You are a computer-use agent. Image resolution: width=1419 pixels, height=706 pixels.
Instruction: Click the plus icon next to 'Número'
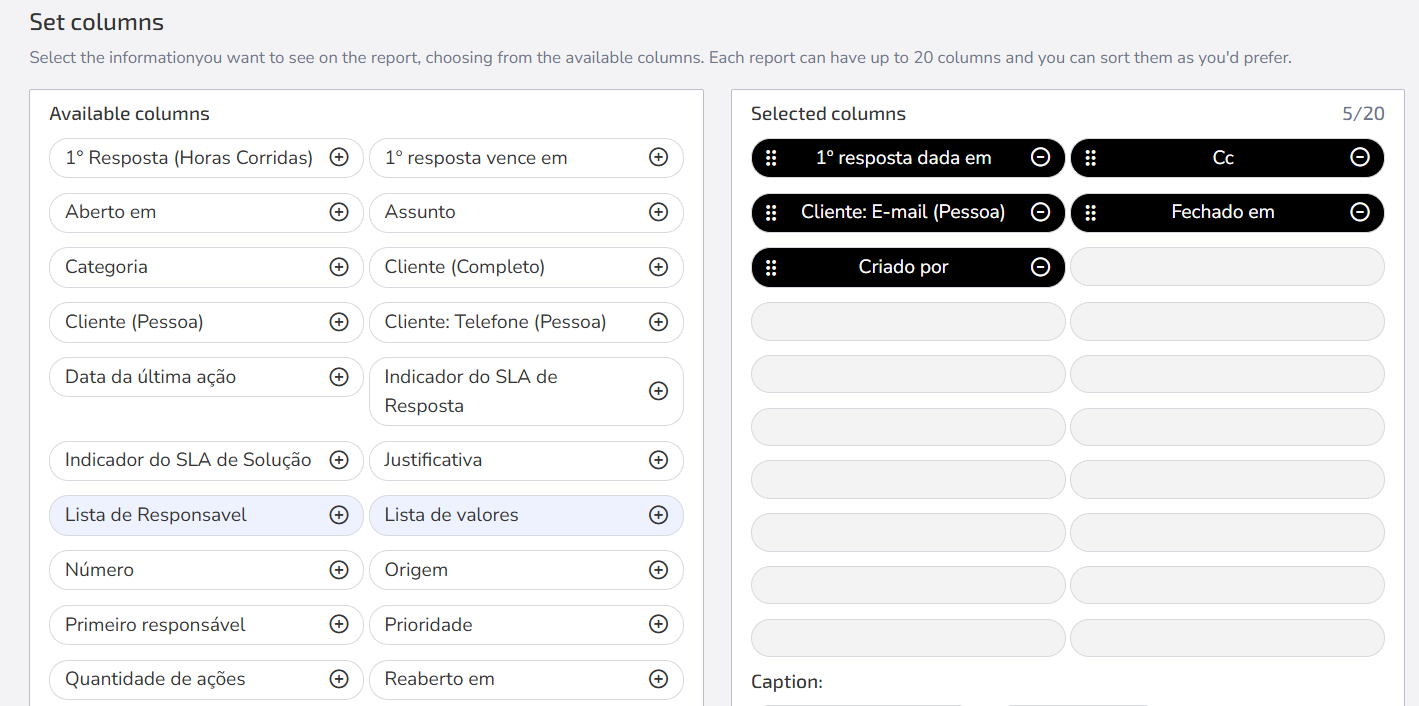pos(339,570)
